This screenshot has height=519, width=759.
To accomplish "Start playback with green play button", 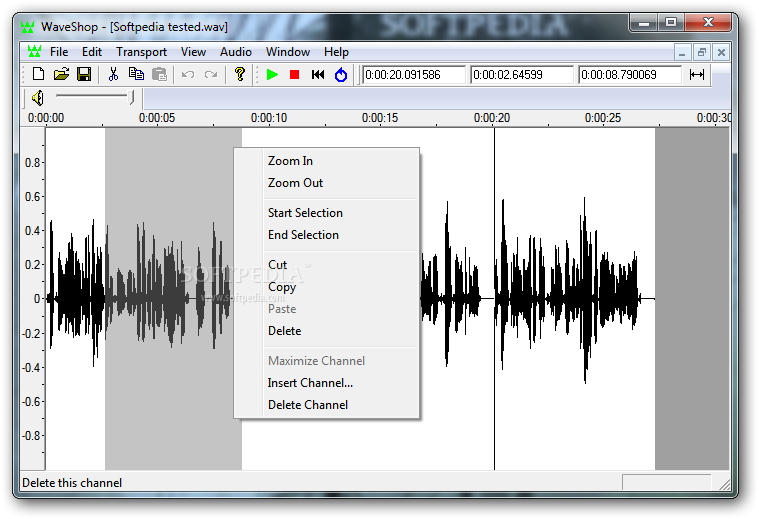I will (272, 75).
